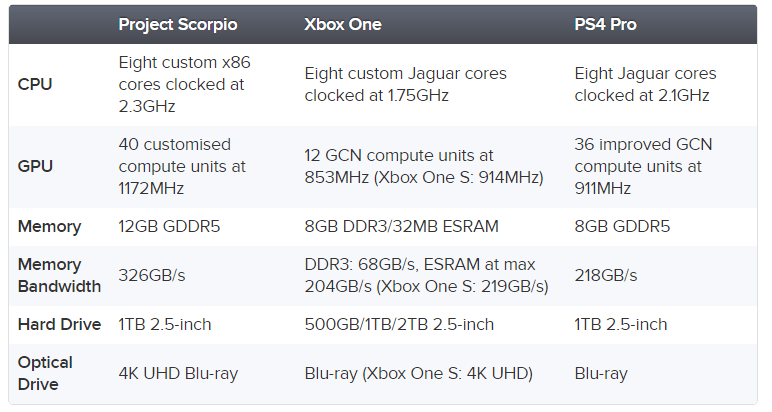Click the 40 customised compute units cell
Image resolution: width=772 pixels, height=412 pixels.
tap(182, 166)
